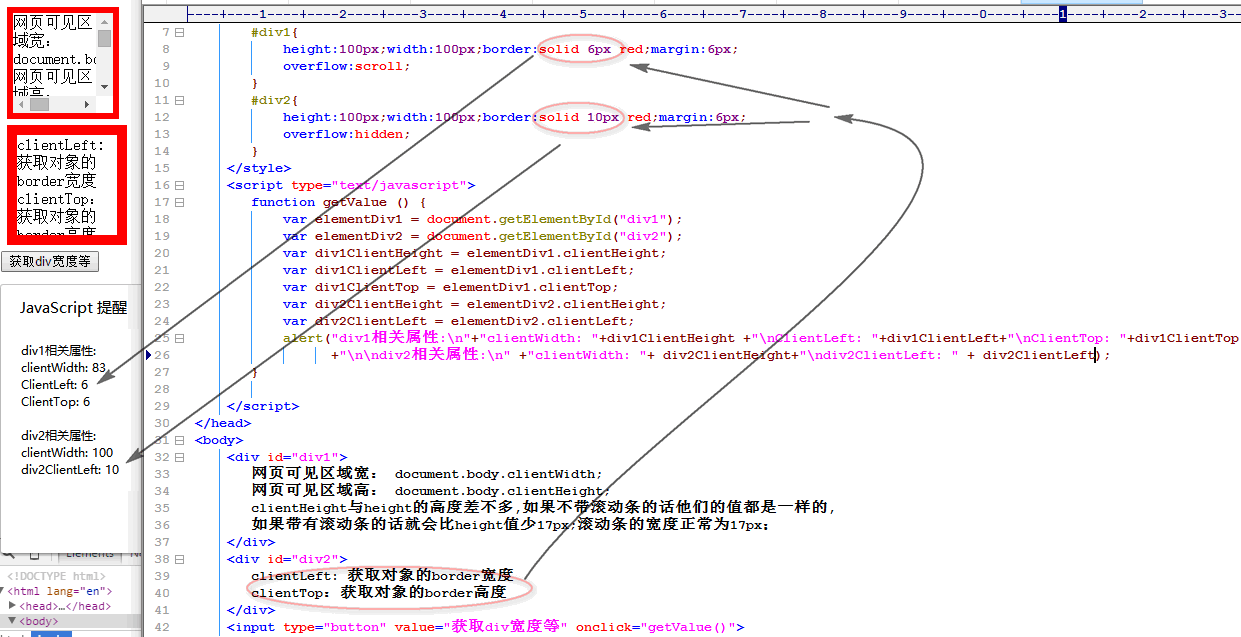Click line number 20 in the gutter

point(162,253)
